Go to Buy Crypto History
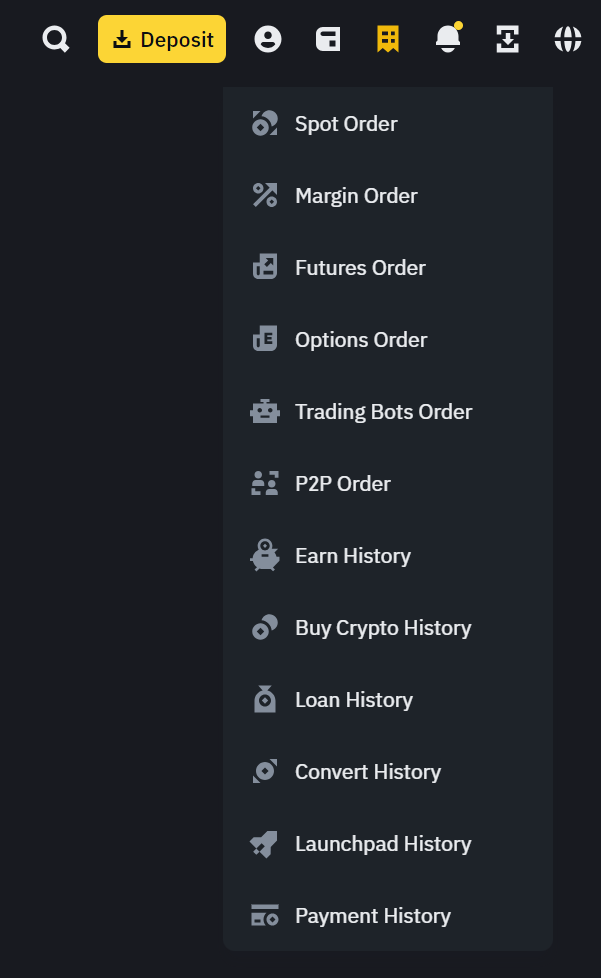This screenshot has height=978, width=601. coord(388,628)
